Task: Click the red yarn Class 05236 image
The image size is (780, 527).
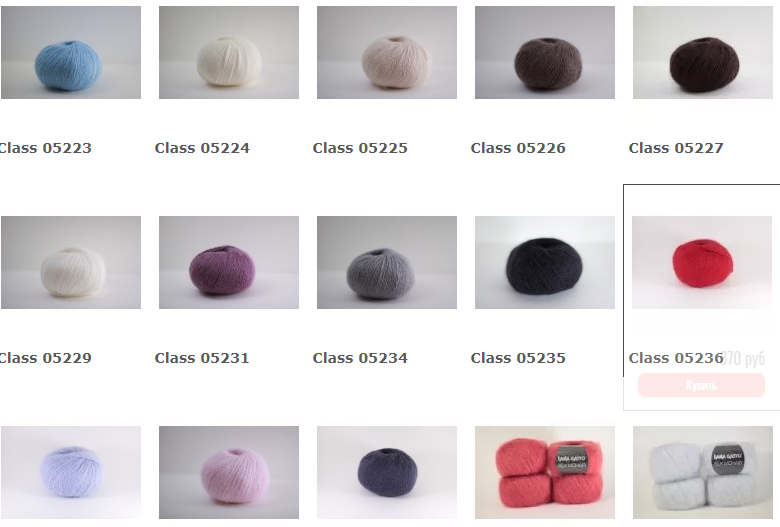Action: [701, 262]
